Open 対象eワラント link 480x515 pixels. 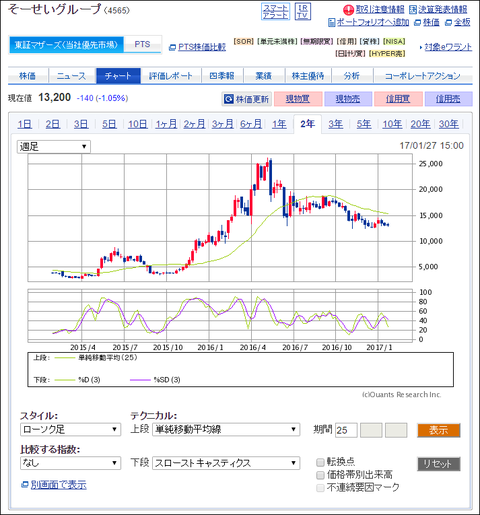448,47
